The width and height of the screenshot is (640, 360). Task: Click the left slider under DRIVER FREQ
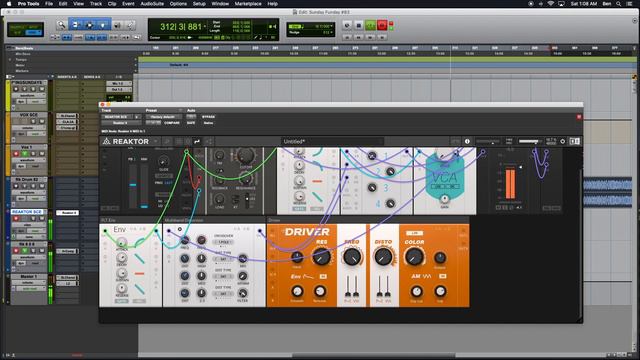coord(348,286)
